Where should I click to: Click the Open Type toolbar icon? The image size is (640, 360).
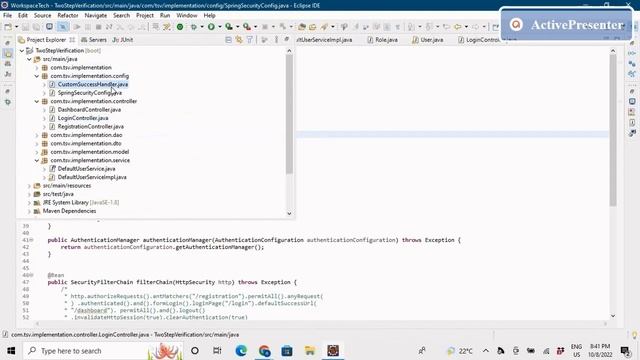coord(302,27)
